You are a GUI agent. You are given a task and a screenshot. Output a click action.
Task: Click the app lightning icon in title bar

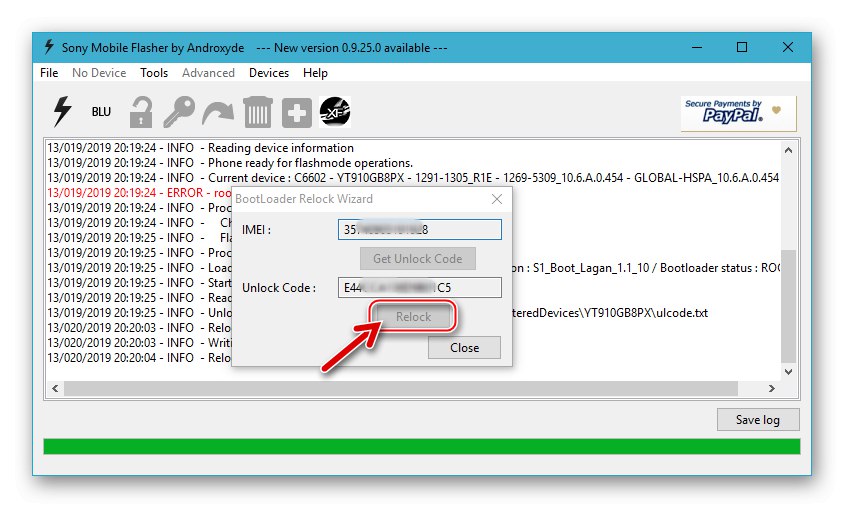point(49,47)
